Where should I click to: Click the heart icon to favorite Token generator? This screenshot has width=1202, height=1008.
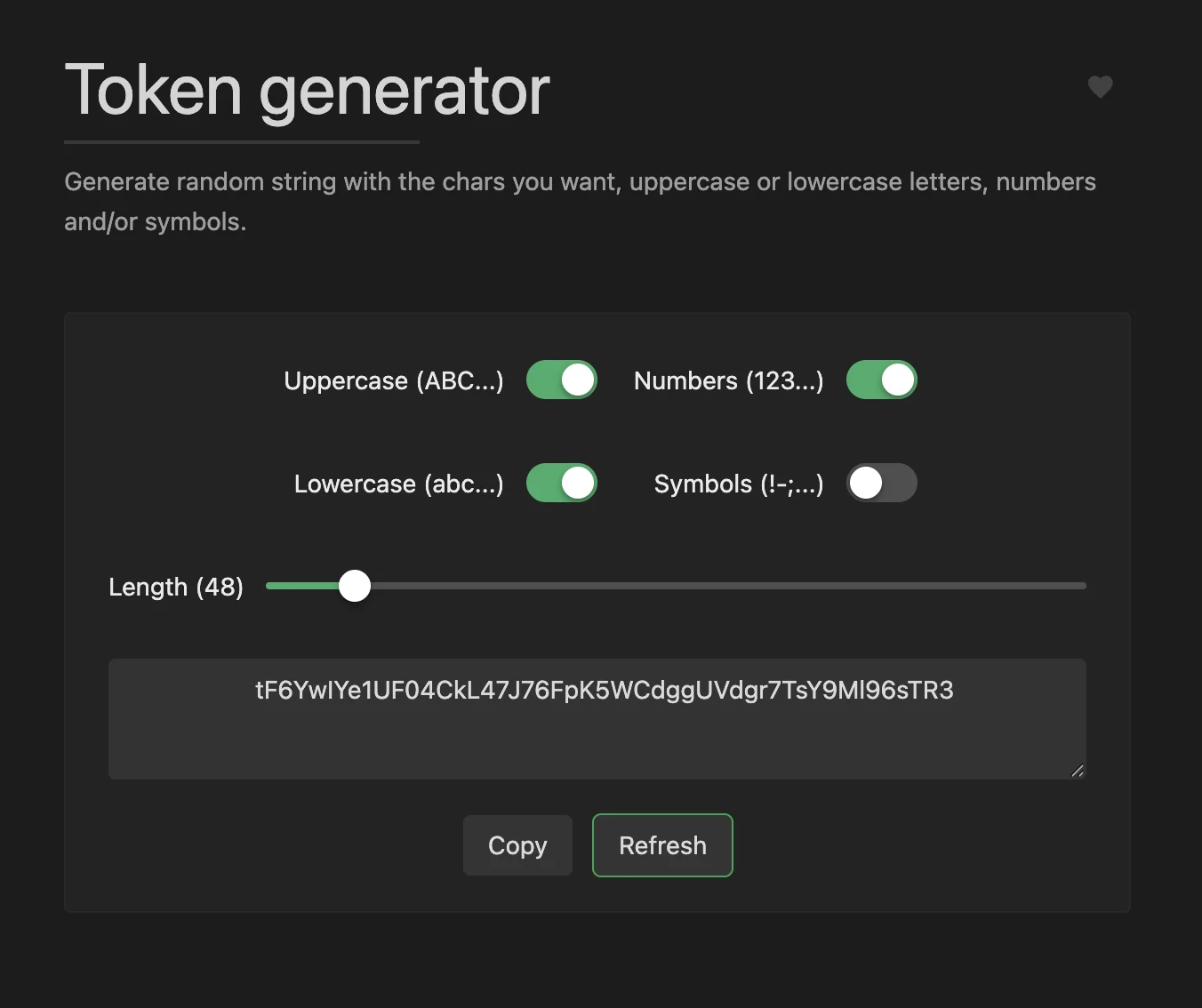1100,86
